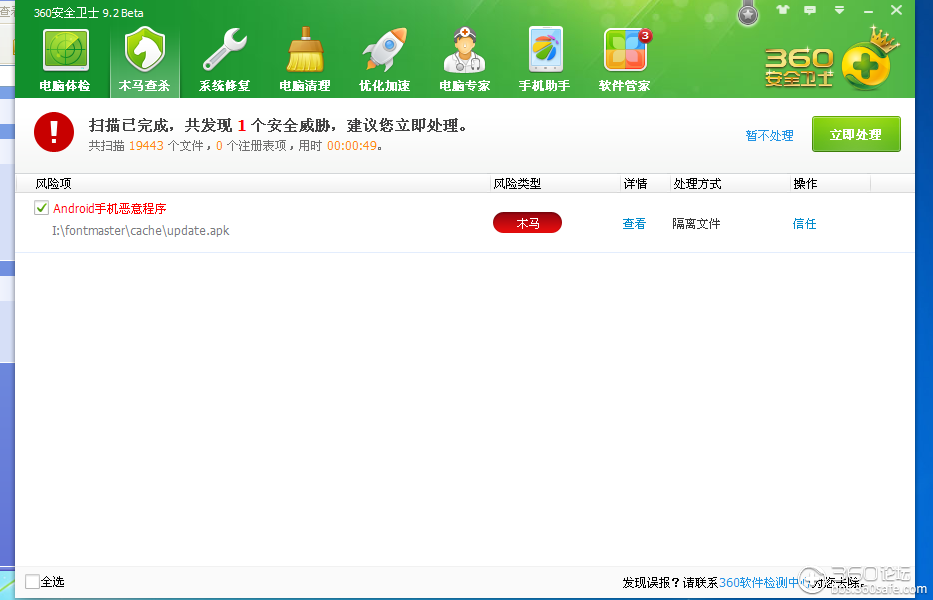The width and height of the screenshot is (933, 600).
Task: Open the feedback speech bubble icon
Action: pos(810,10)
